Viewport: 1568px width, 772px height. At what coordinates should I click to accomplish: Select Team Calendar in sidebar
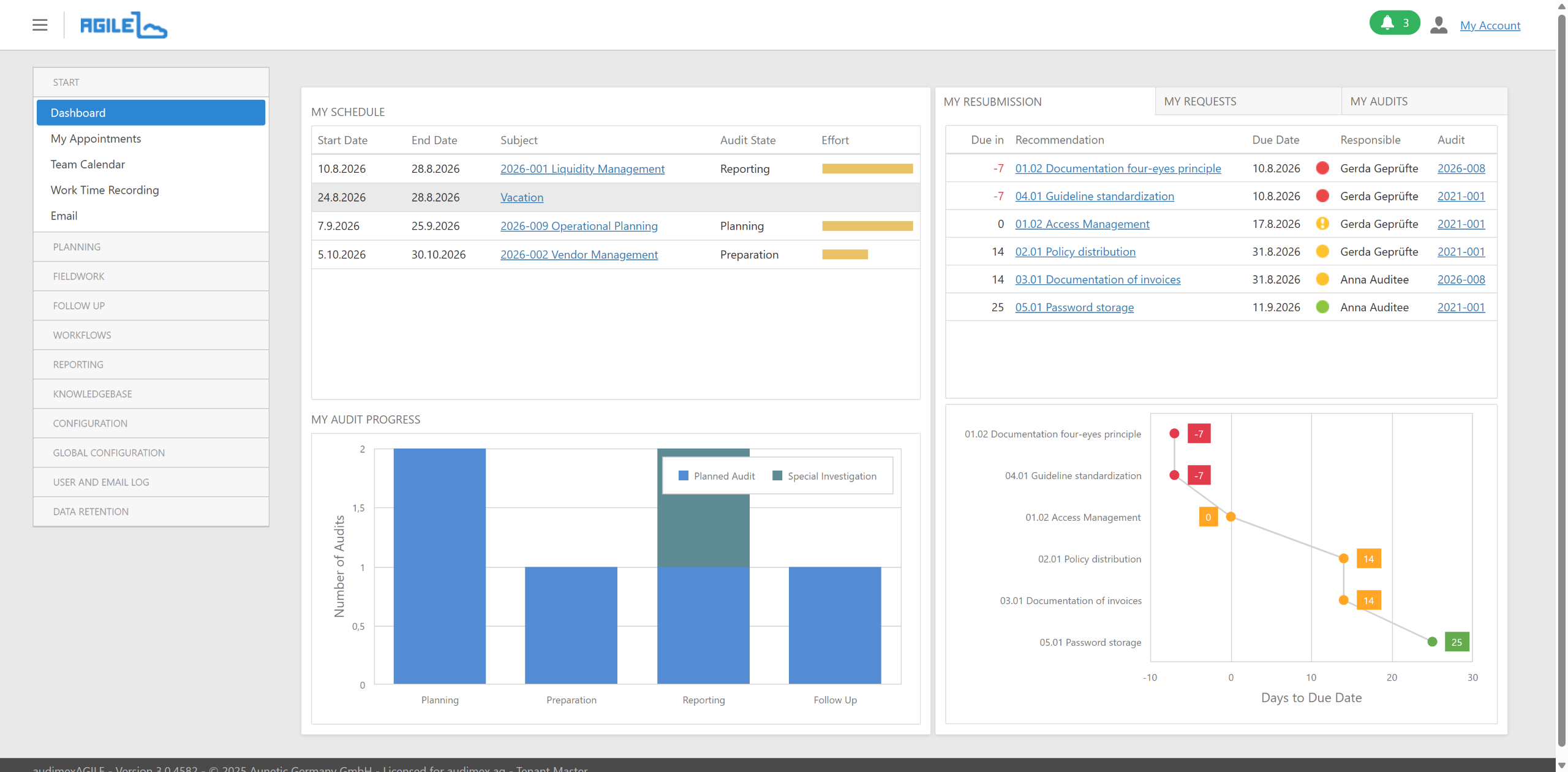[x=88, y=164]
